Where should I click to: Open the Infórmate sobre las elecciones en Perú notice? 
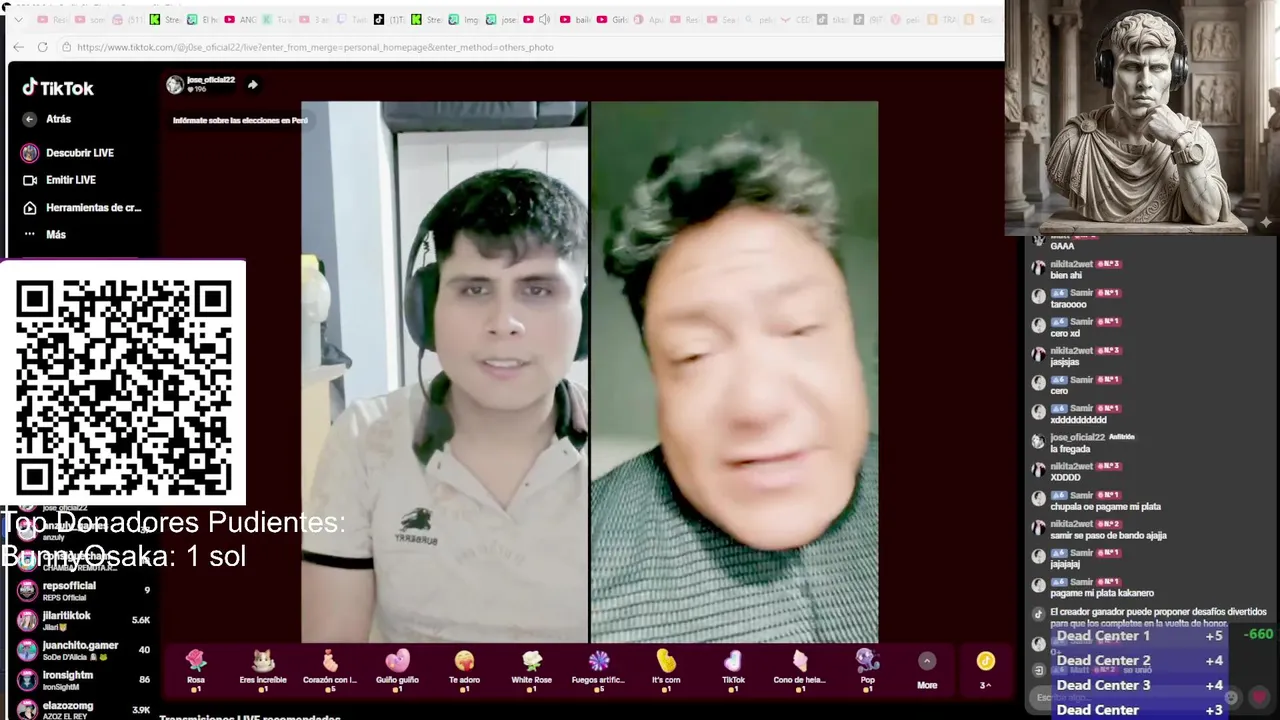point(240,121)
